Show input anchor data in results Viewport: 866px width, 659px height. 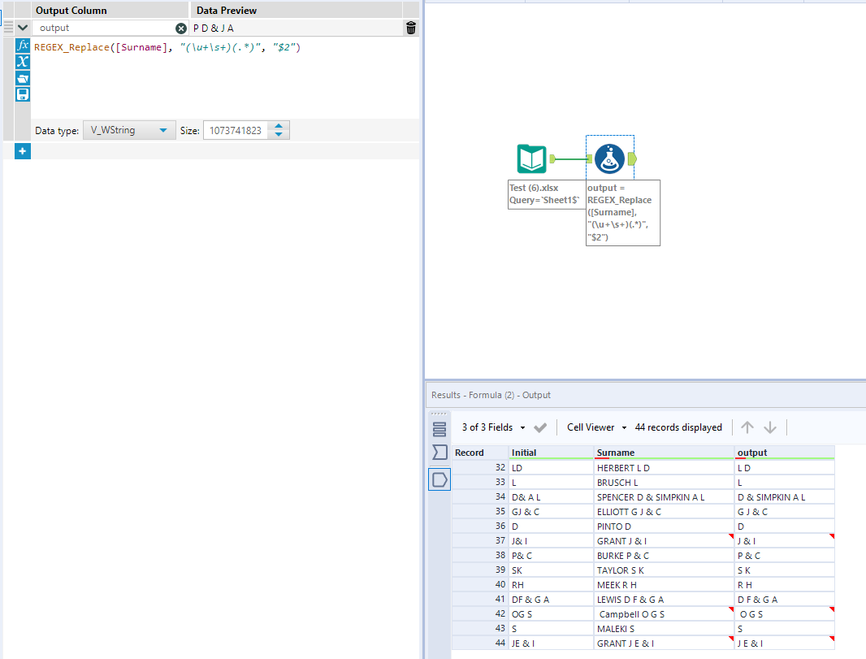click(x=440, y=452)
